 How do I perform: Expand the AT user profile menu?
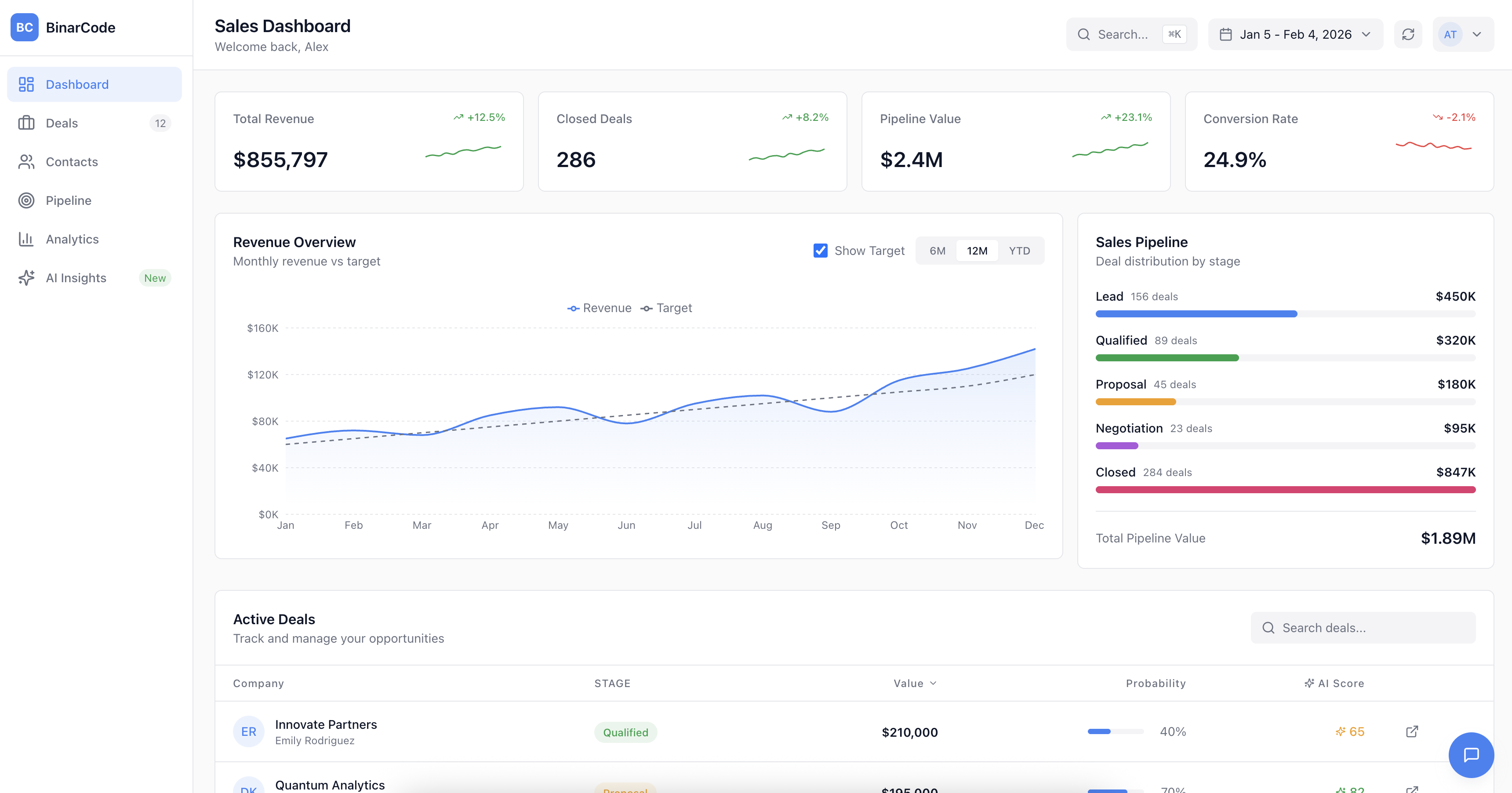1463,34
